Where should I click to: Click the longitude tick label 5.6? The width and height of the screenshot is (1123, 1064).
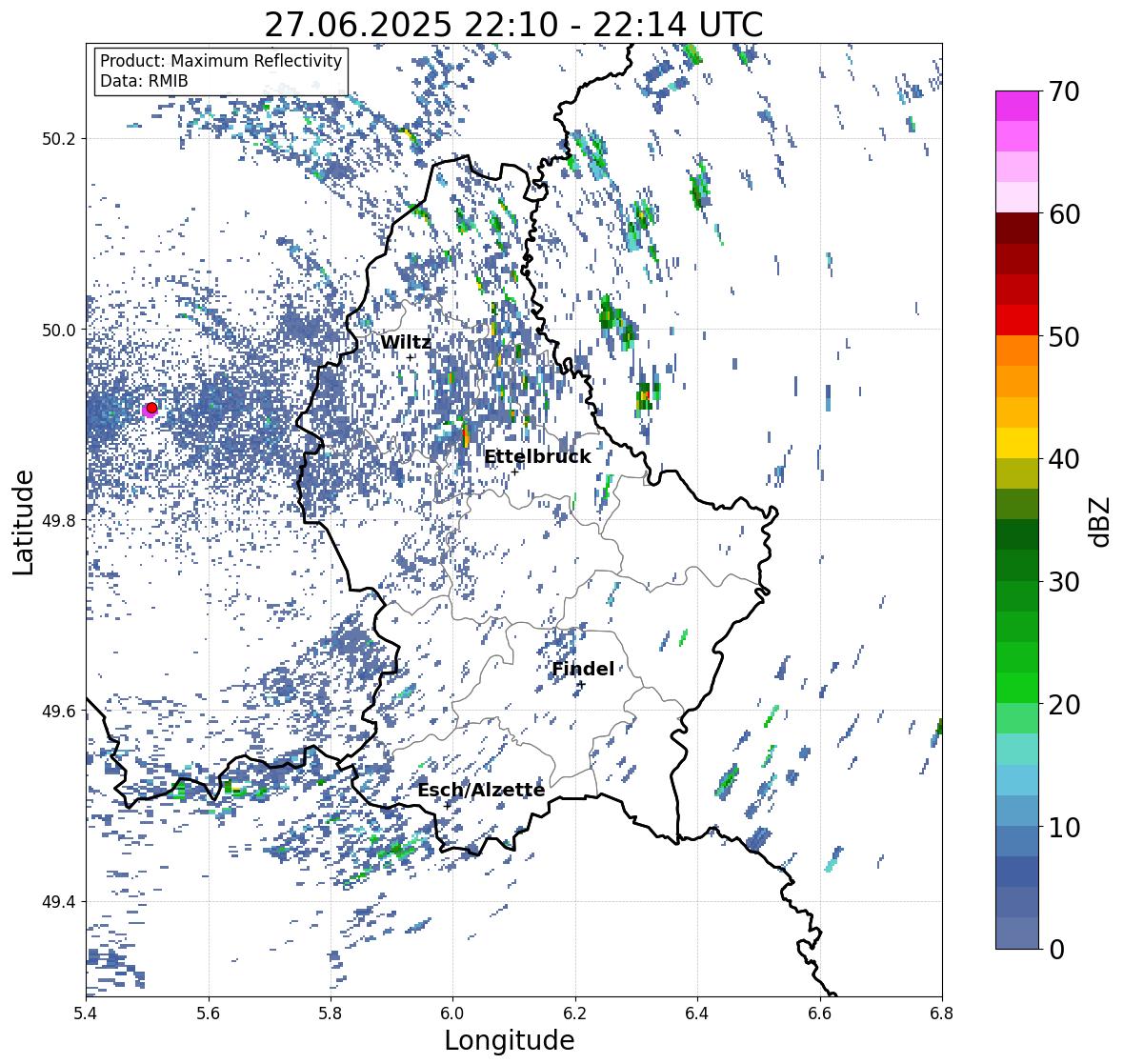coord(209,1014)
